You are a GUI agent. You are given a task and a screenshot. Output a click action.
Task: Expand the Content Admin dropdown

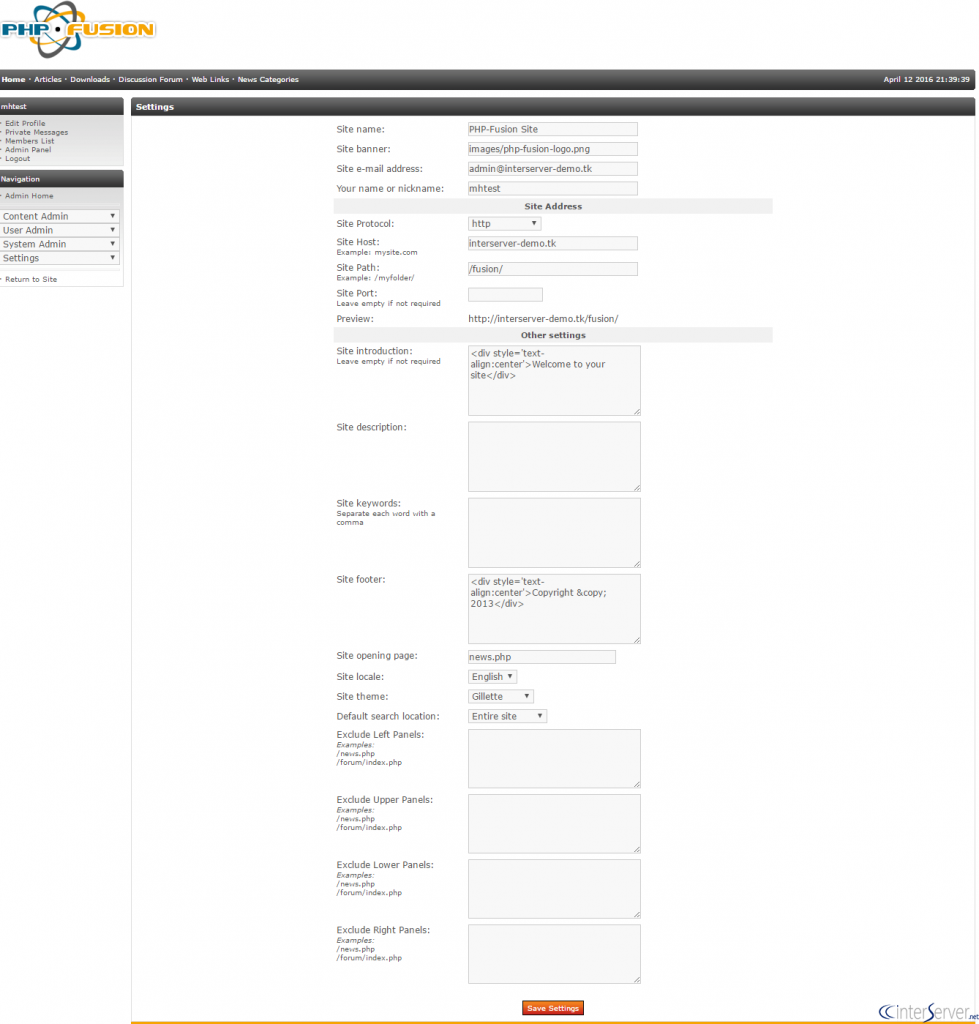pos(59,216)
